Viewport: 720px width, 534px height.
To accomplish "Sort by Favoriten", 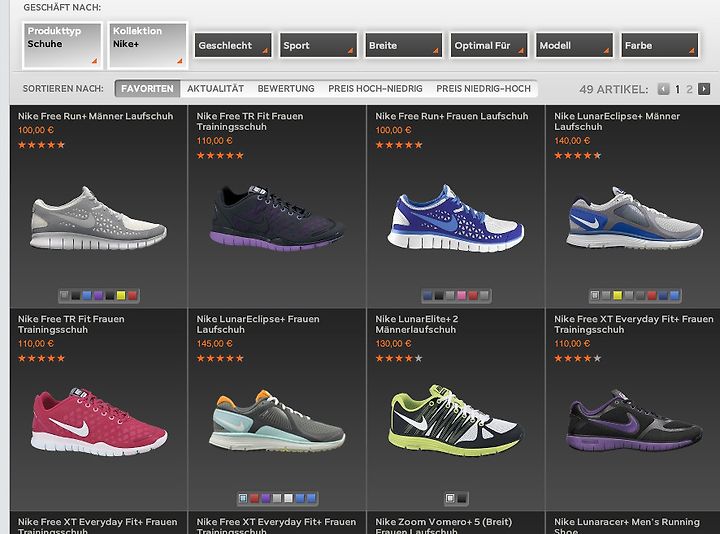I will [147, 89].
